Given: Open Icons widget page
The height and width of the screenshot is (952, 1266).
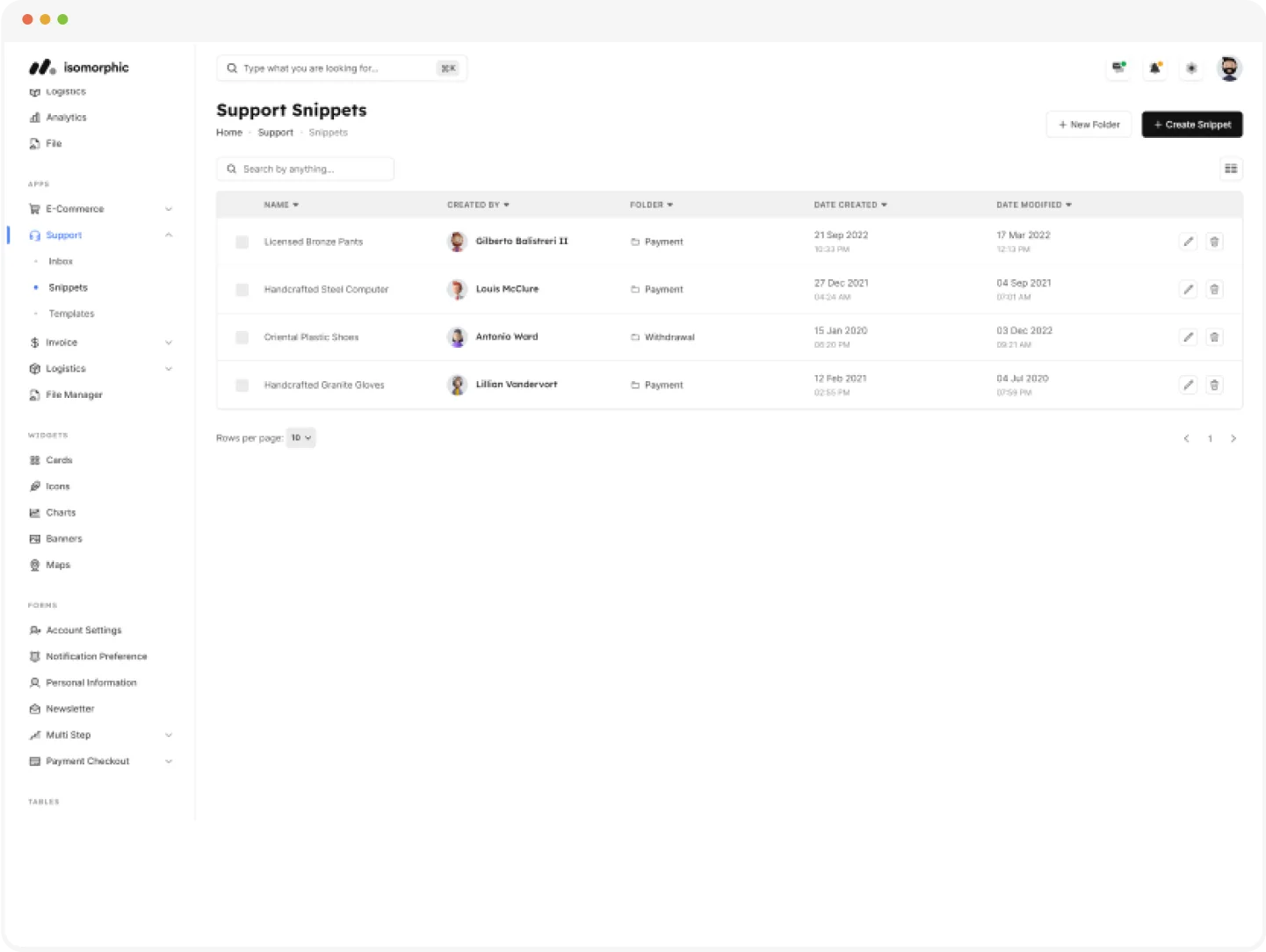Looking at the screenshot, I should tap(49, 487).
